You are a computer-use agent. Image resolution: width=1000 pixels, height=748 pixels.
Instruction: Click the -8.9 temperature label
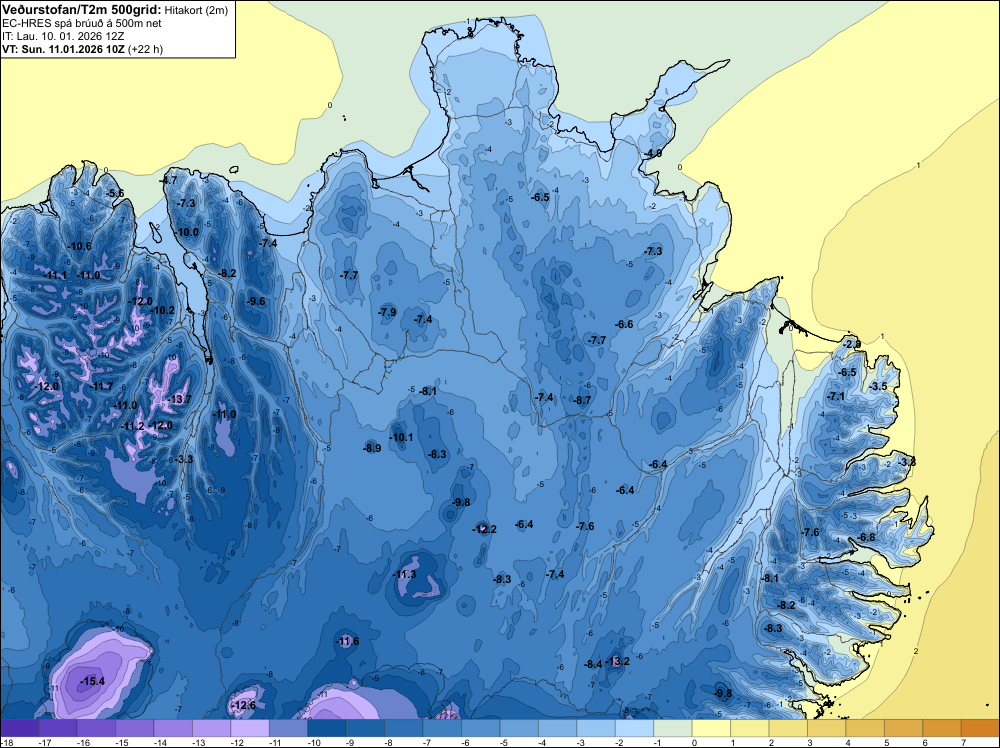(x=372, y=448)
